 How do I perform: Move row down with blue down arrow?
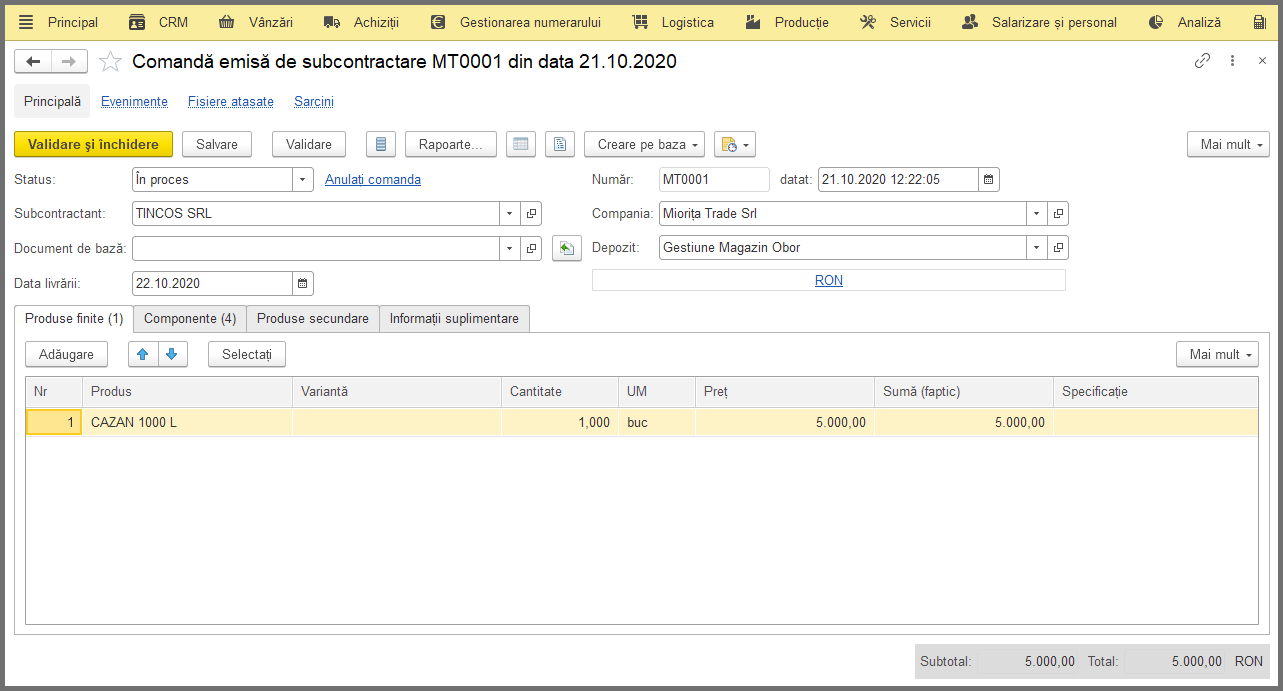pos(172,354)
